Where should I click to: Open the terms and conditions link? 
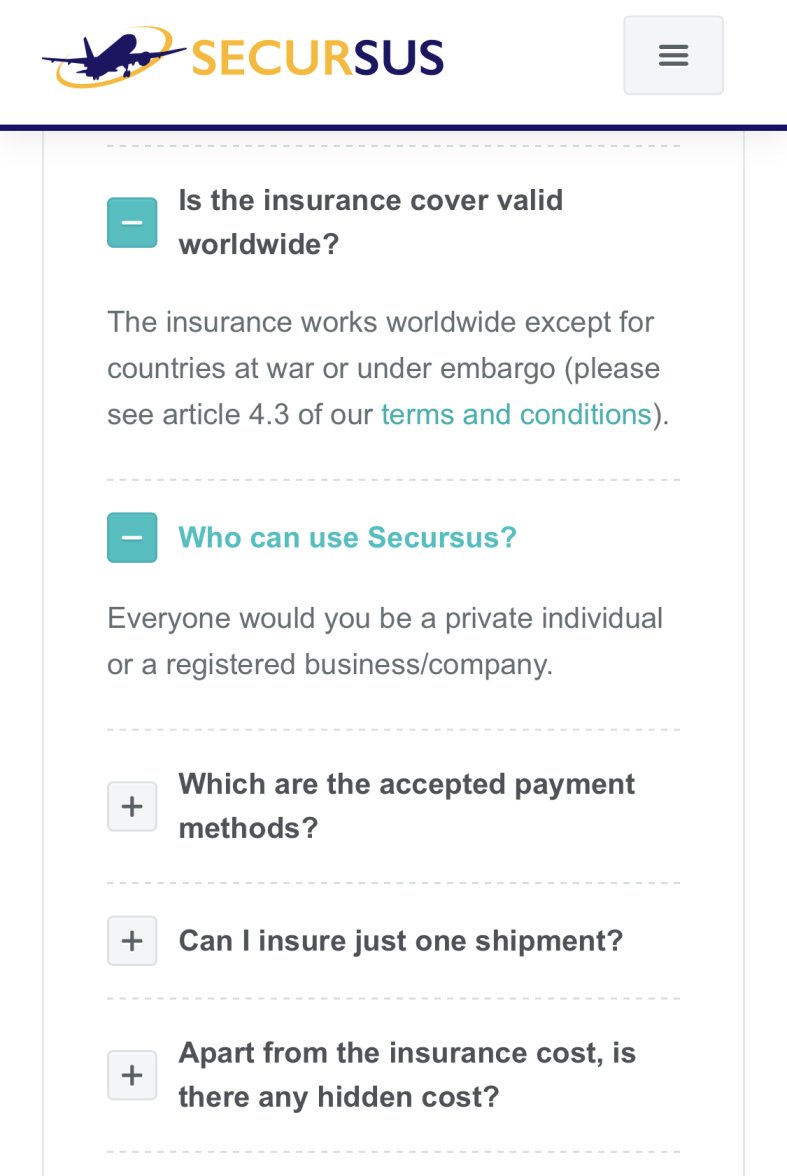[516, 414]
